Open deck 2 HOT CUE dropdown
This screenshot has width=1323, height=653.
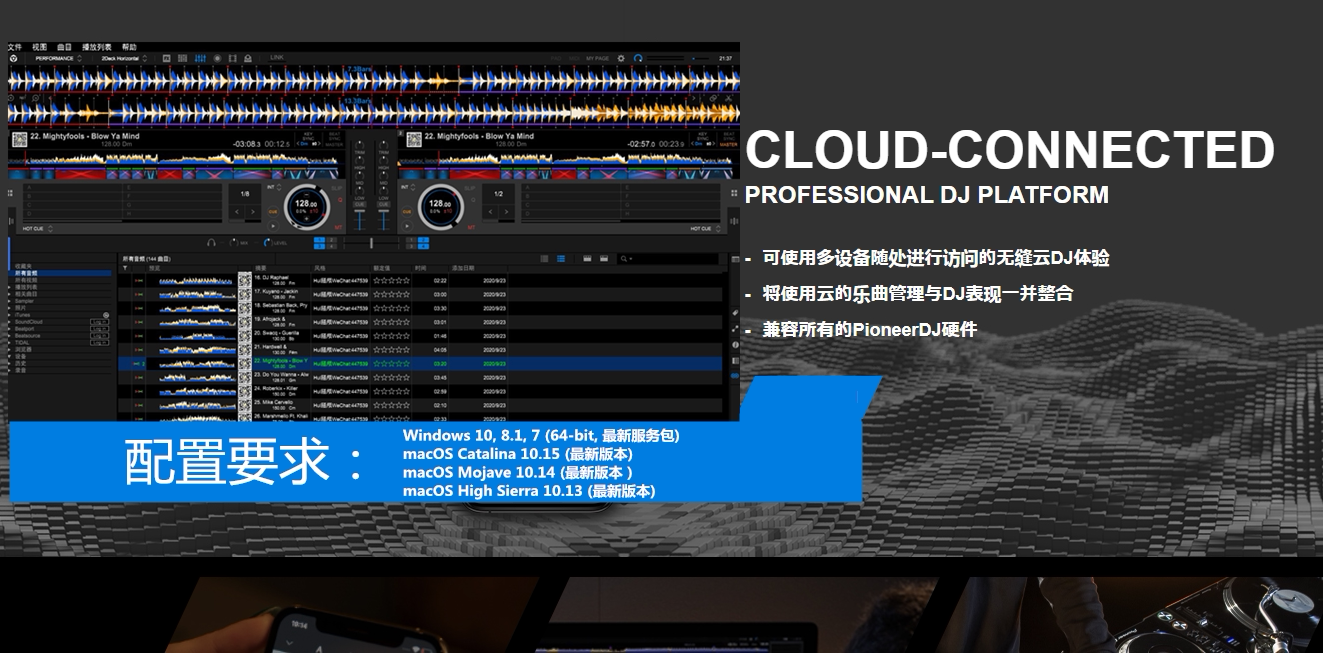tap(705, 229)
